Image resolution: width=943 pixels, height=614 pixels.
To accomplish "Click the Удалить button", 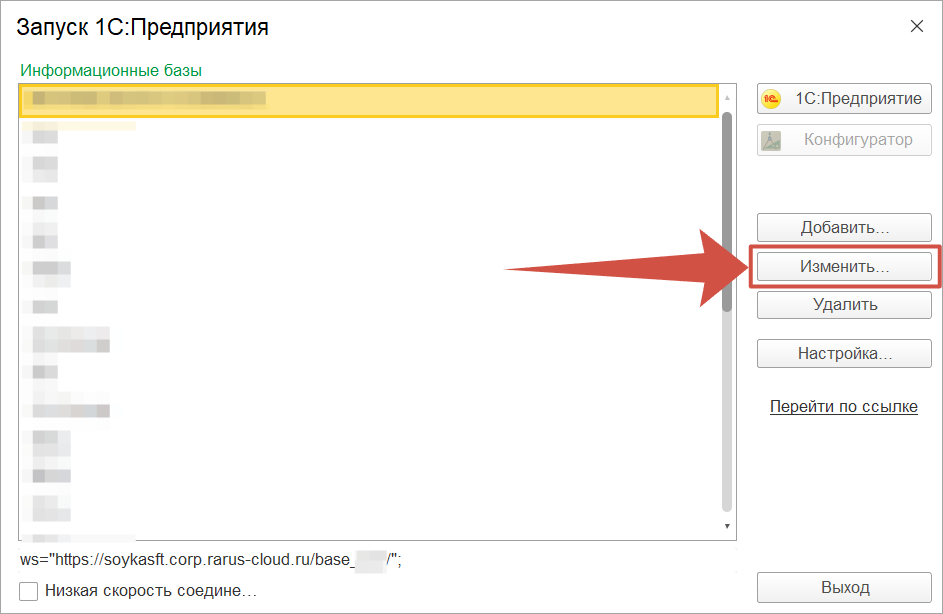I will (844, 305).
